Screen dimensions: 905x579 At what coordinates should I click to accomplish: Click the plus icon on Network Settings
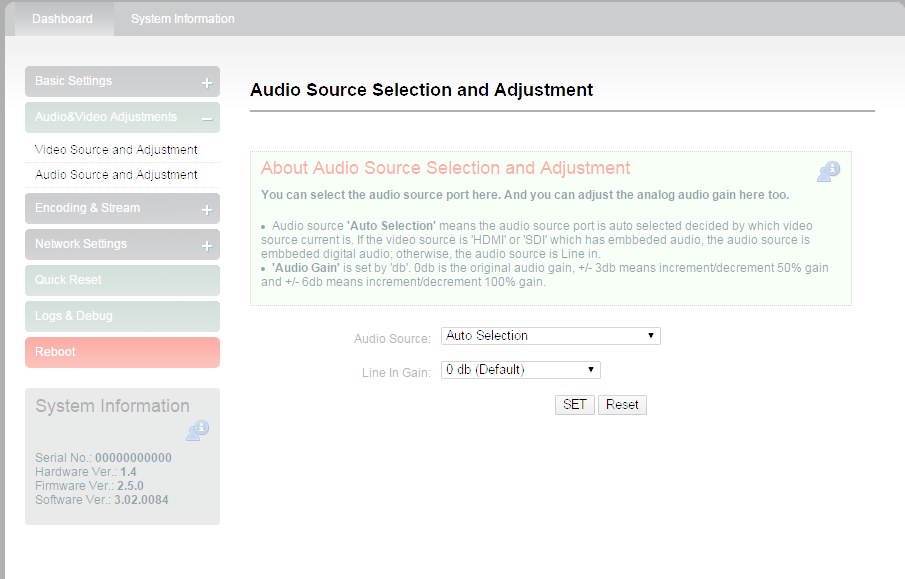207,246
